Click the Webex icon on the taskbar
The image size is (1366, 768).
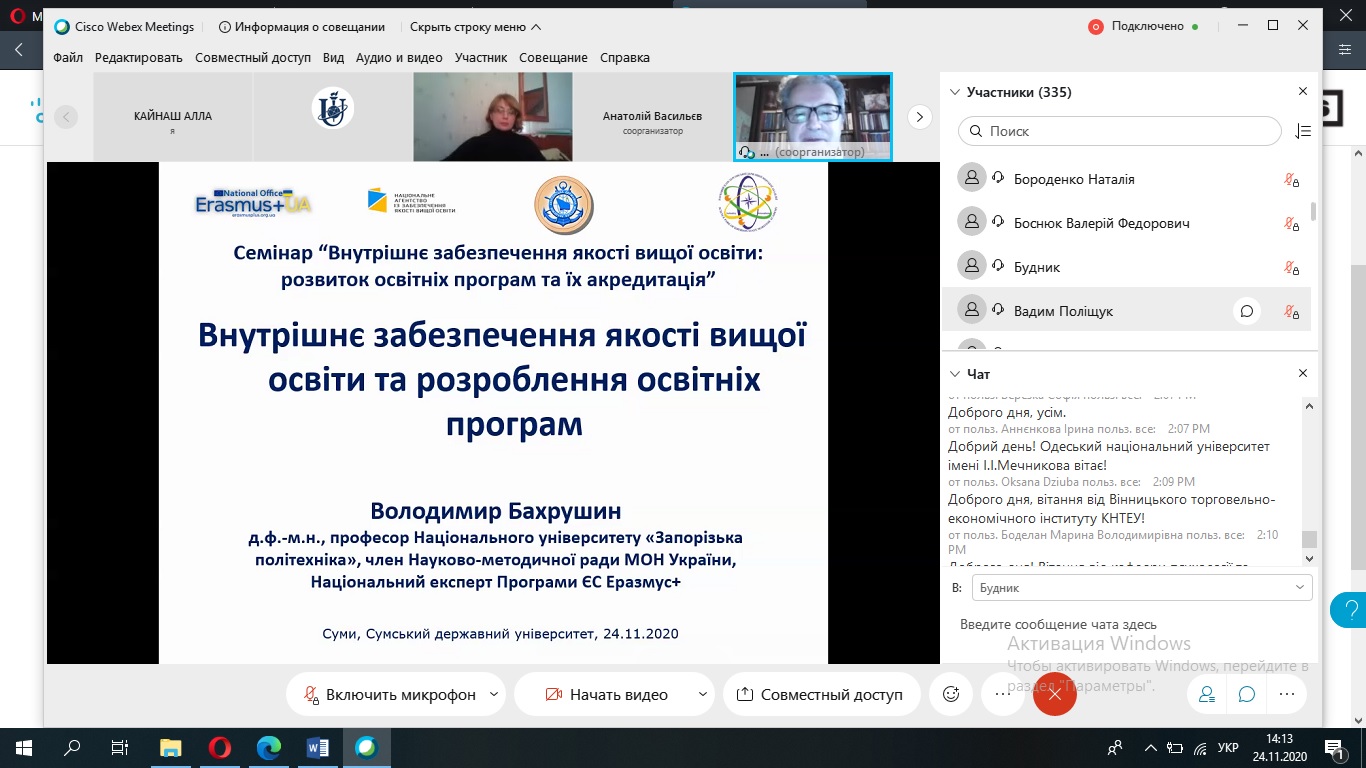[x=366, y=748]
